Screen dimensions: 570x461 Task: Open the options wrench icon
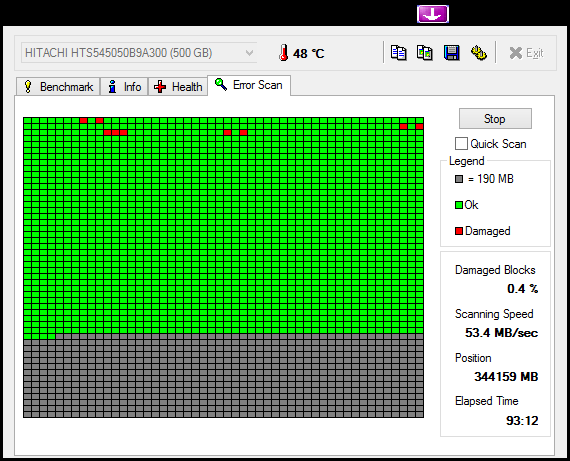(478, 53)
